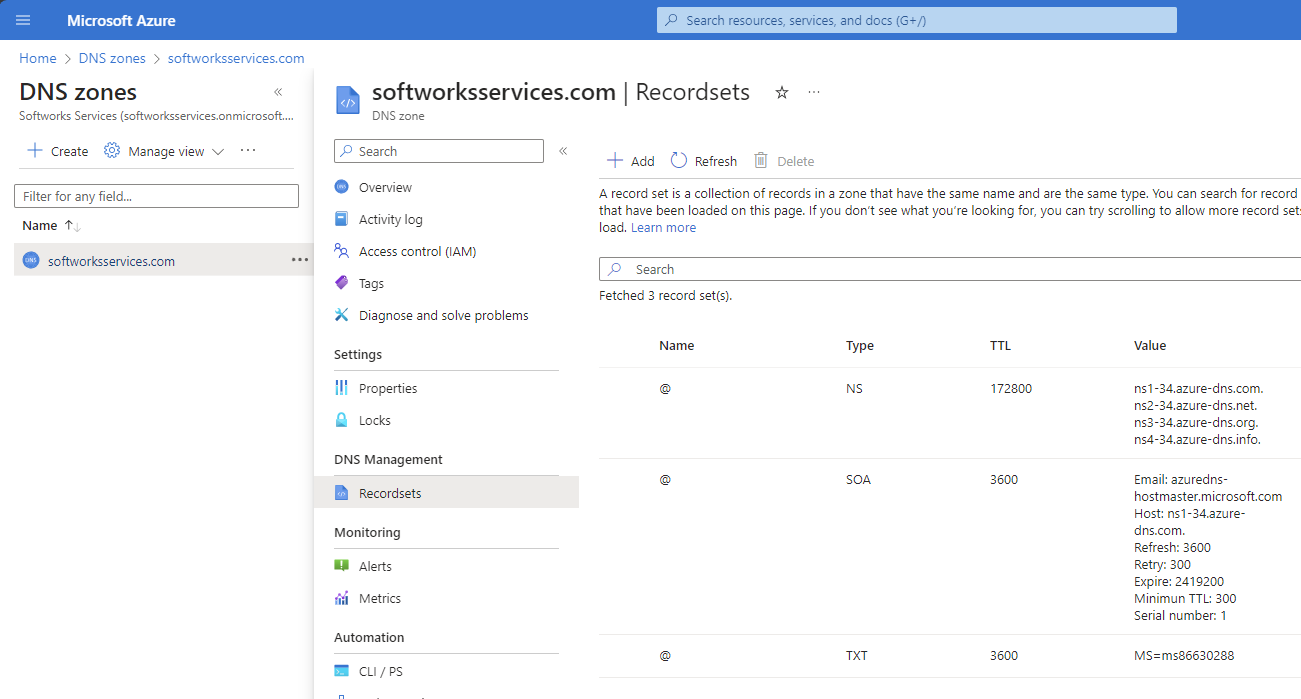Viewport: 1301px width, 699px height.
Task: Add a new record set
Action: click(630, 160)
